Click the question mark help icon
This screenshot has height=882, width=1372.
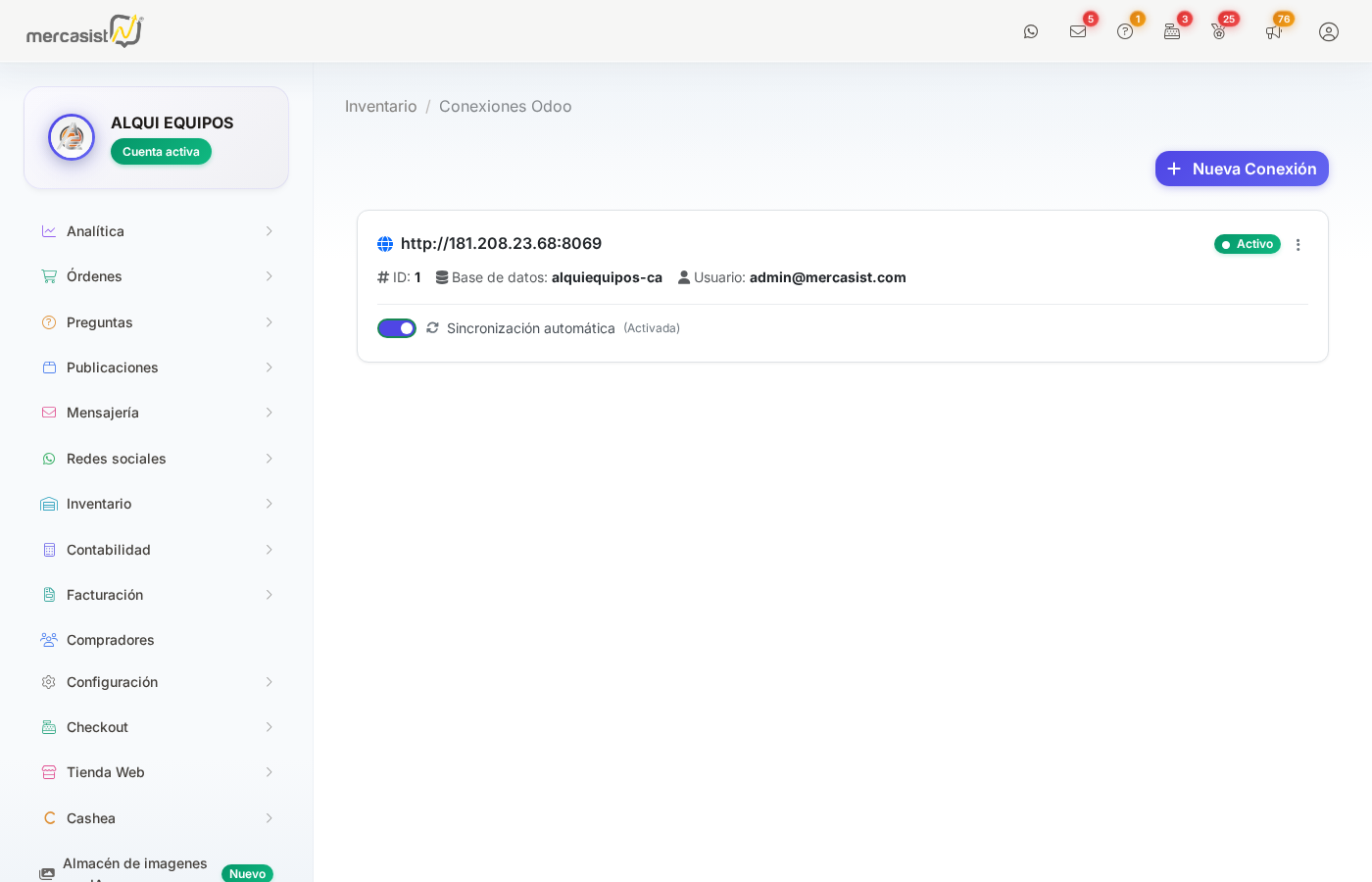pos(1125,31)
